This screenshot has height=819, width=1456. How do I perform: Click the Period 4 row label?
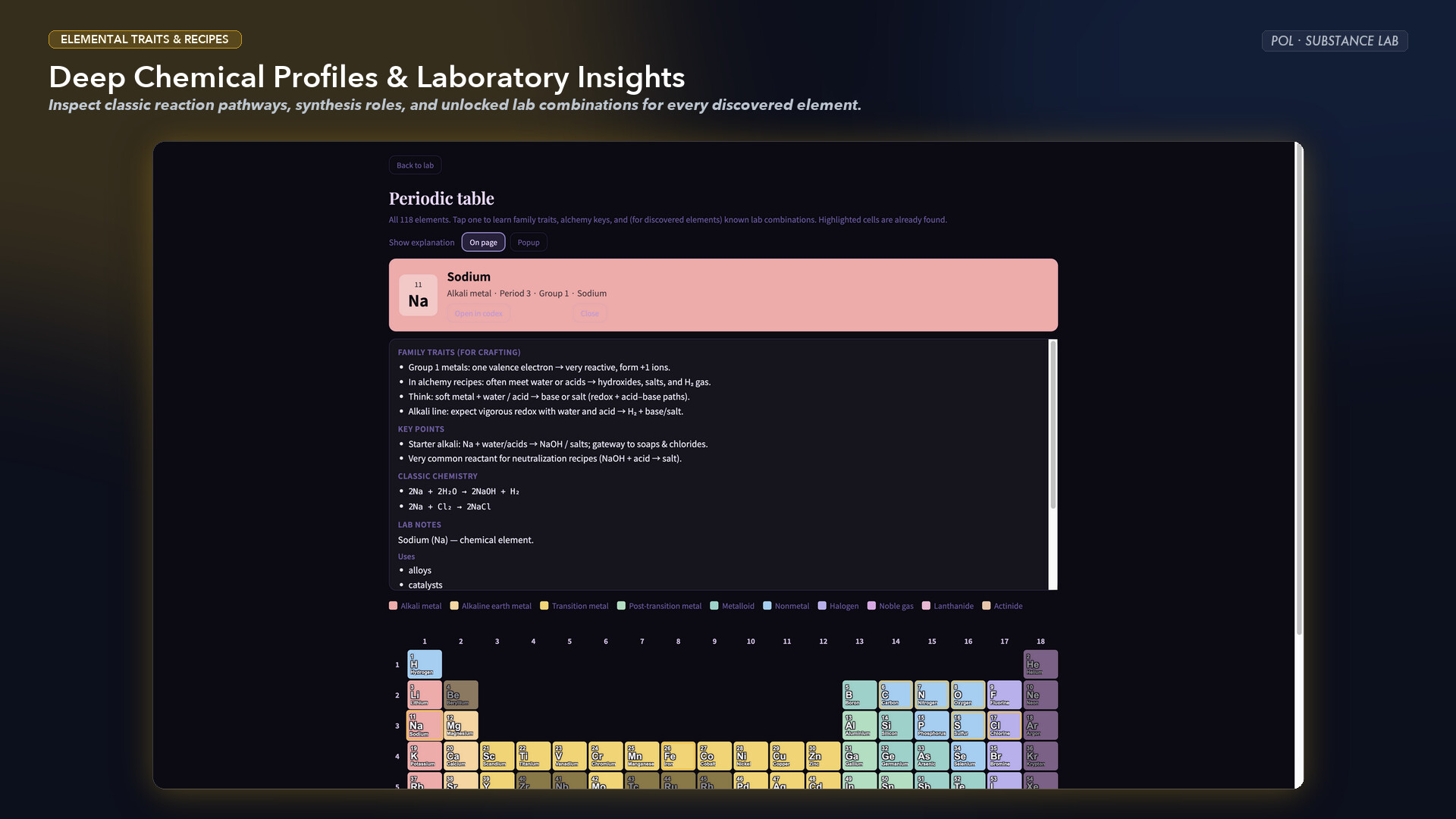pos(397,756)
